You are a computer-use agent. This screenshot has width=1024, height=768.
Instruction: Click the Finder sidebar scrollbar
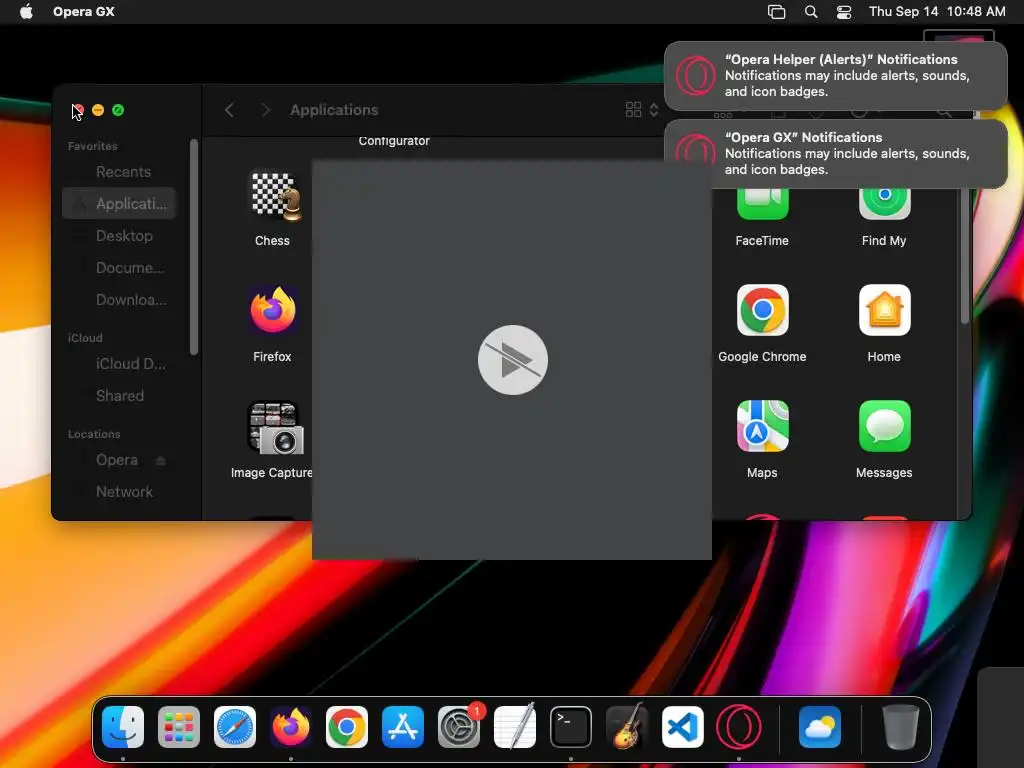click(x=194, y=247)
